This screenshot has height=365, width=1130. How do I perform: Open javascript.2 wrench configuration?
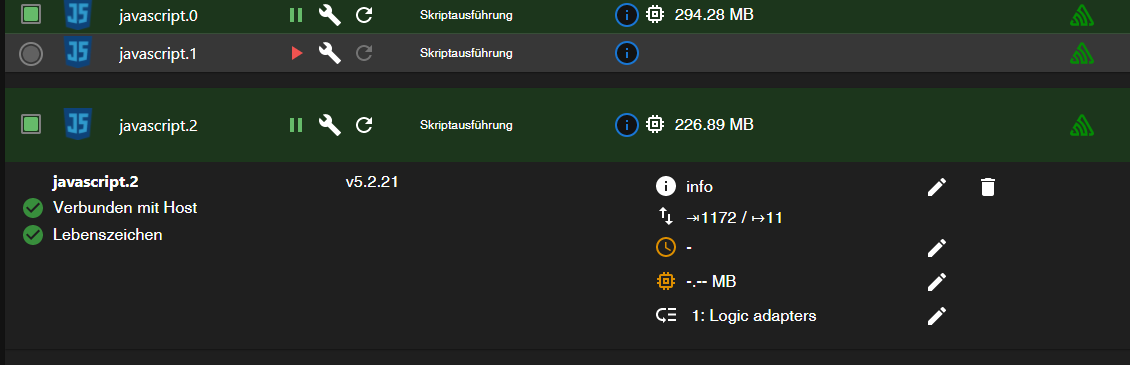tap(329, 126)
